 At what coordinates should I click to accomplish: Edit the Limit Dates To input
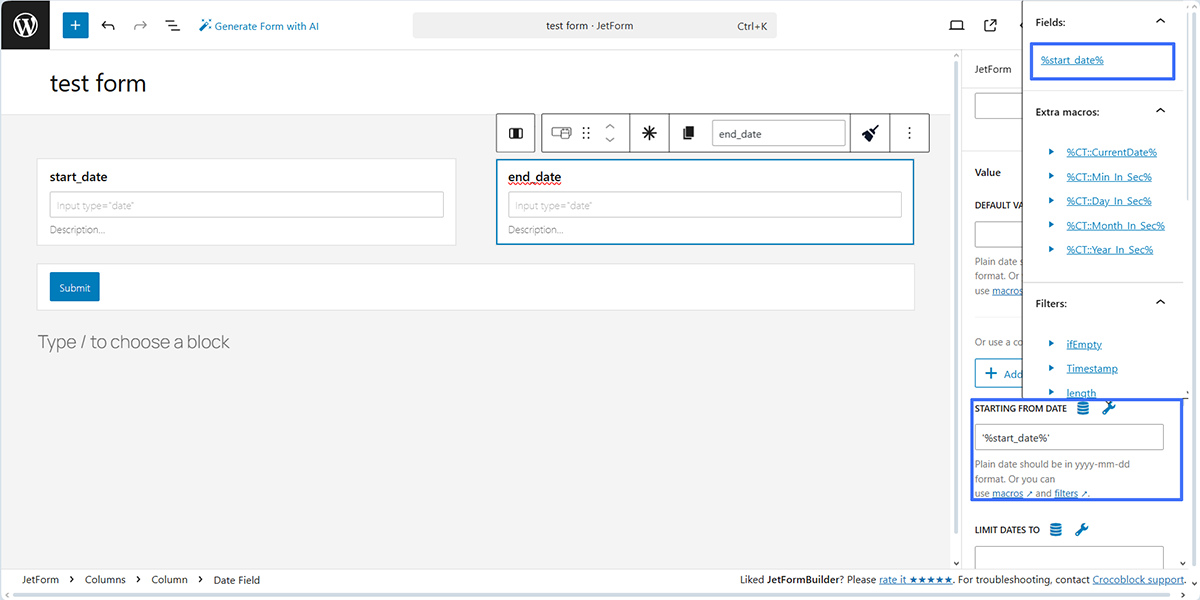1069,558
